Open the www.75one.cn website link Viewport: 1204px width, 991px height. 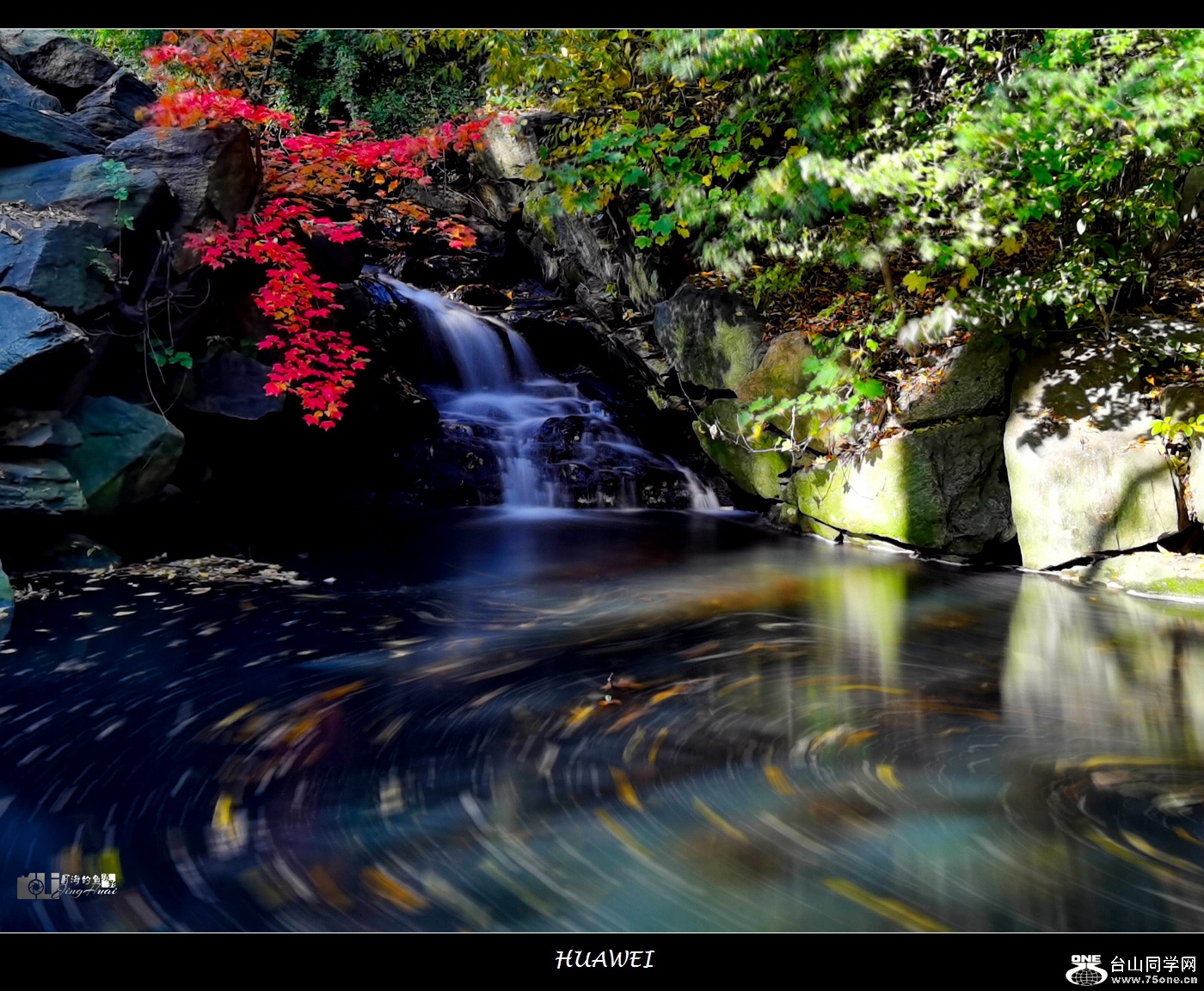1153,980
